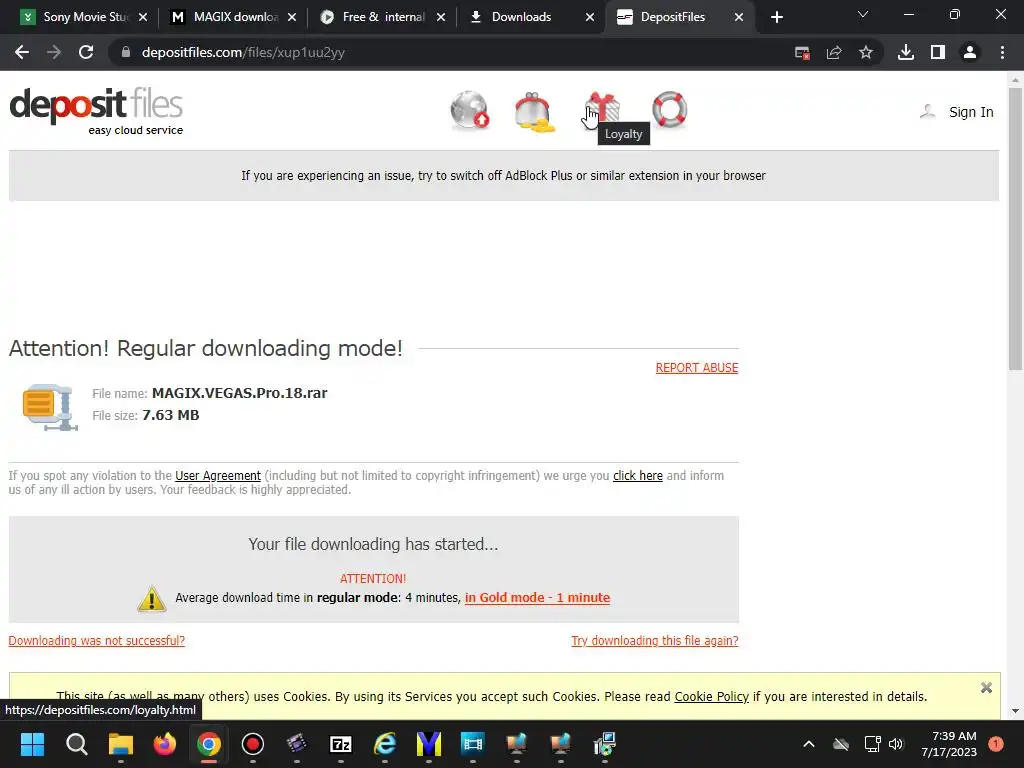Open Chrome three-dot menu
Image resolution: width=1024 pixels, height=768 pixels.
pos(1002,52)
